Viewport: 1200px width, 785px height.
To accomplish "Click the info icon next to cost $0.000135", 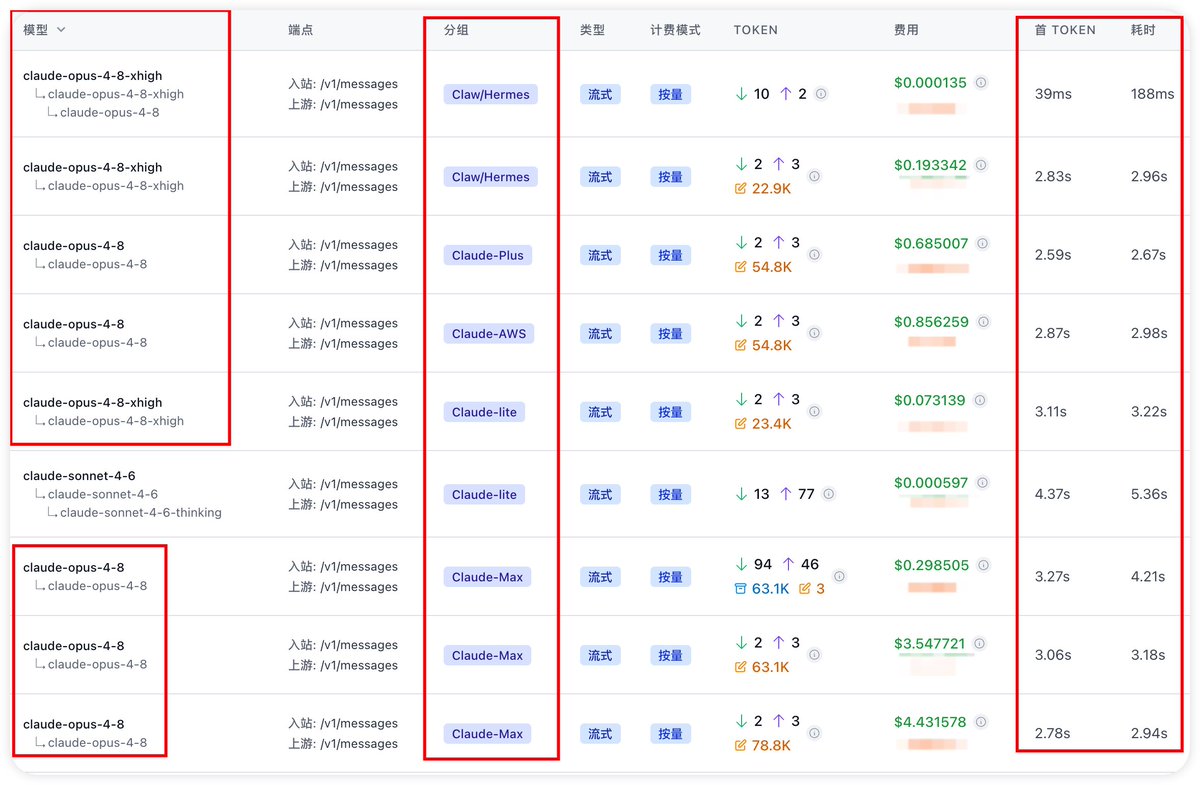I will tap(981, 82).
